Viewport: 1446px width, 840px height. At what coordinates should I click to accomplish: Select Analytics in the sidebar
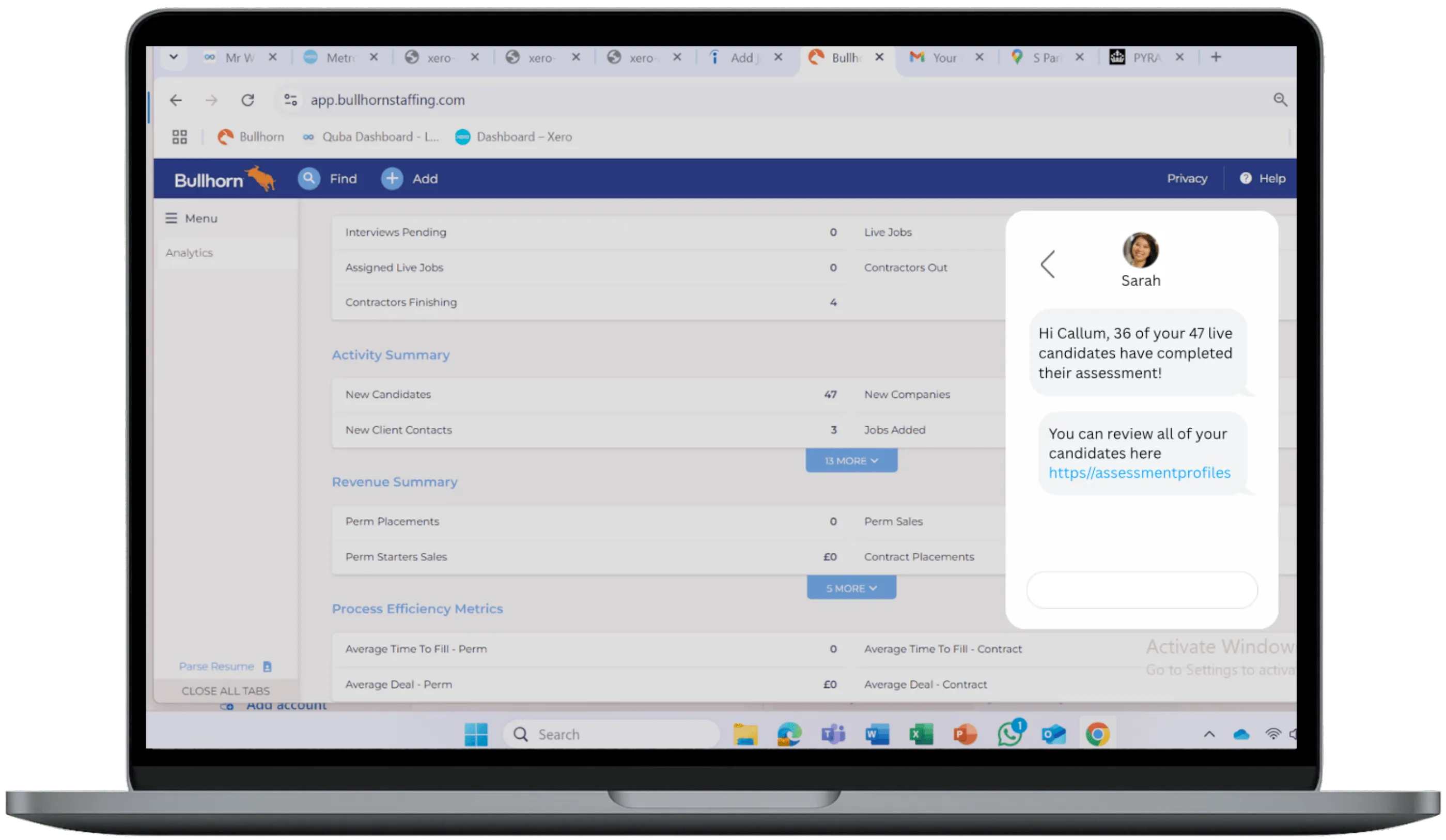pyautogui.click(x=190, y=253)
